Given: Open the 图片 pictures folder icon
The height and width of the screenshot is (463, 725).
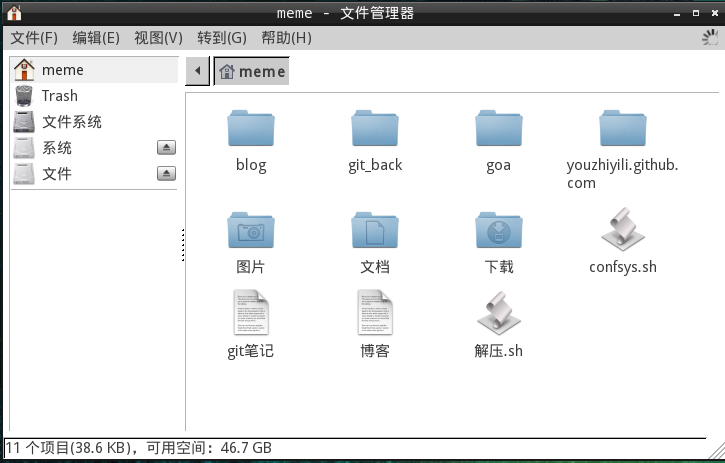Looking at the screenshot, I should click(251, 230).
